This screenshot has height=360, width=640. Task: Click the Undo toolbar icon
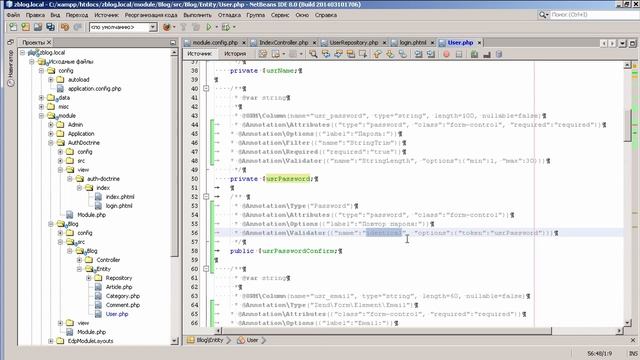pos(64,27)
